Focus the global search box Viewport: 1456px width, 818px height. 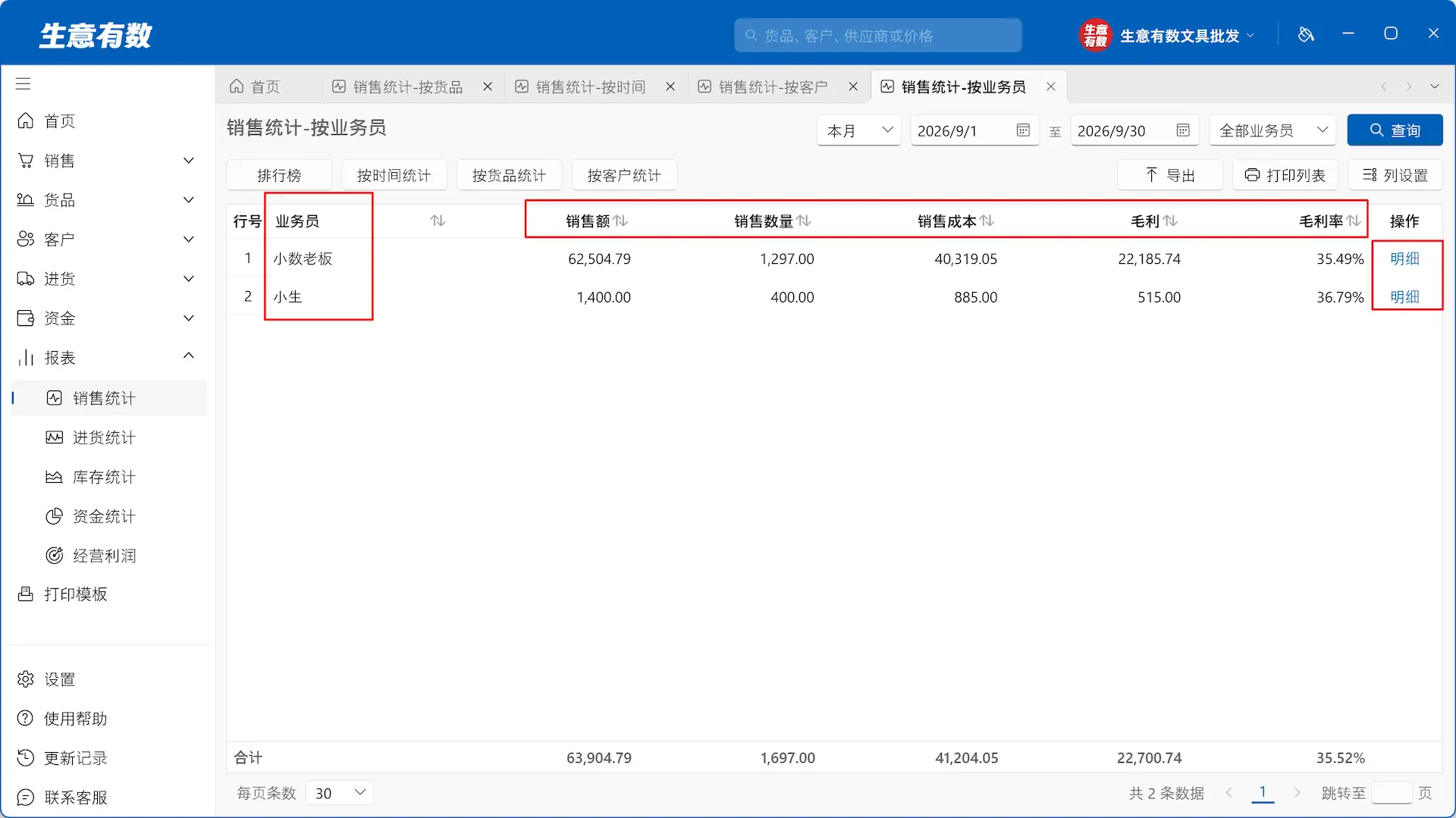(x=878, y=36)
